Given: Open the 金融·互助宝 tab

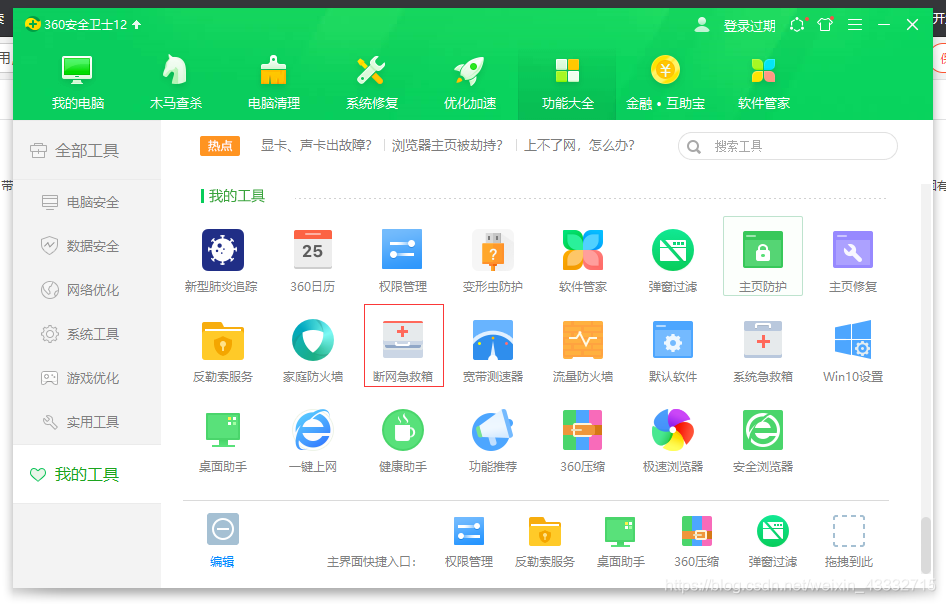Looking at the screenshot, I should point(665,83).
